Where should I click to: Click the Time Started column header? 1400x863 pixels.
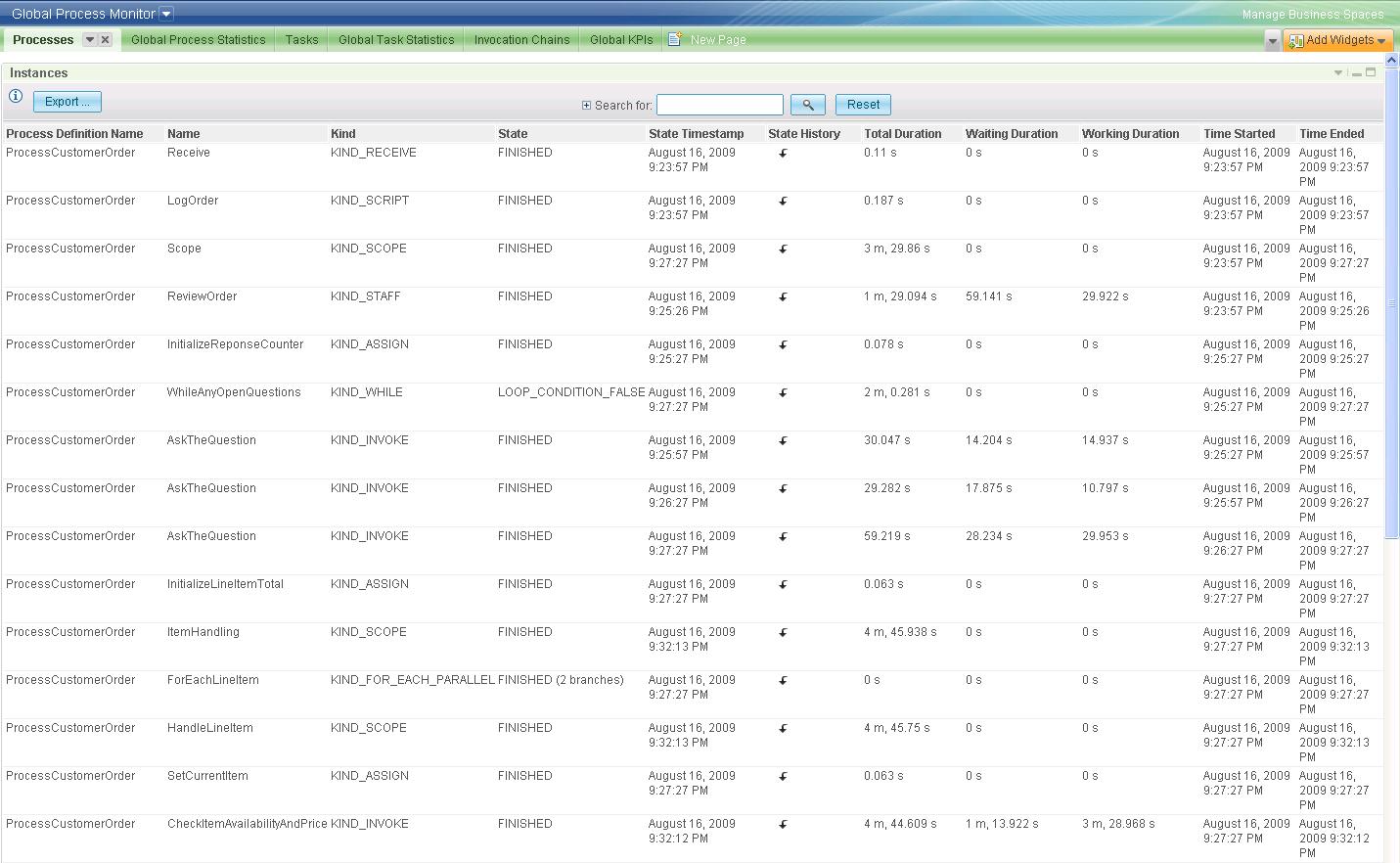pyautogui.click(x=1240, y=134)
